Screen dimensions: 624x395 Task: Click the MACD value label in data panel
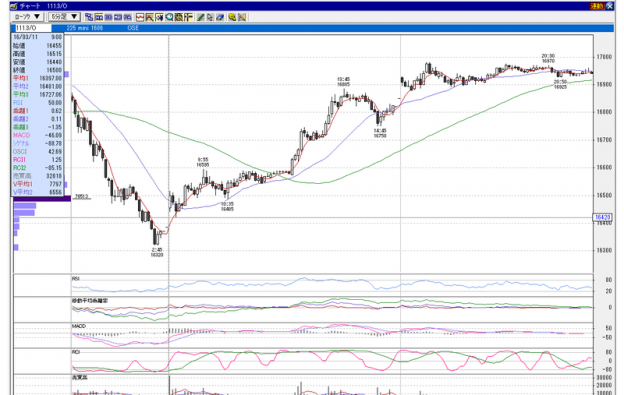pyautogui.click(x=21, y=135)
